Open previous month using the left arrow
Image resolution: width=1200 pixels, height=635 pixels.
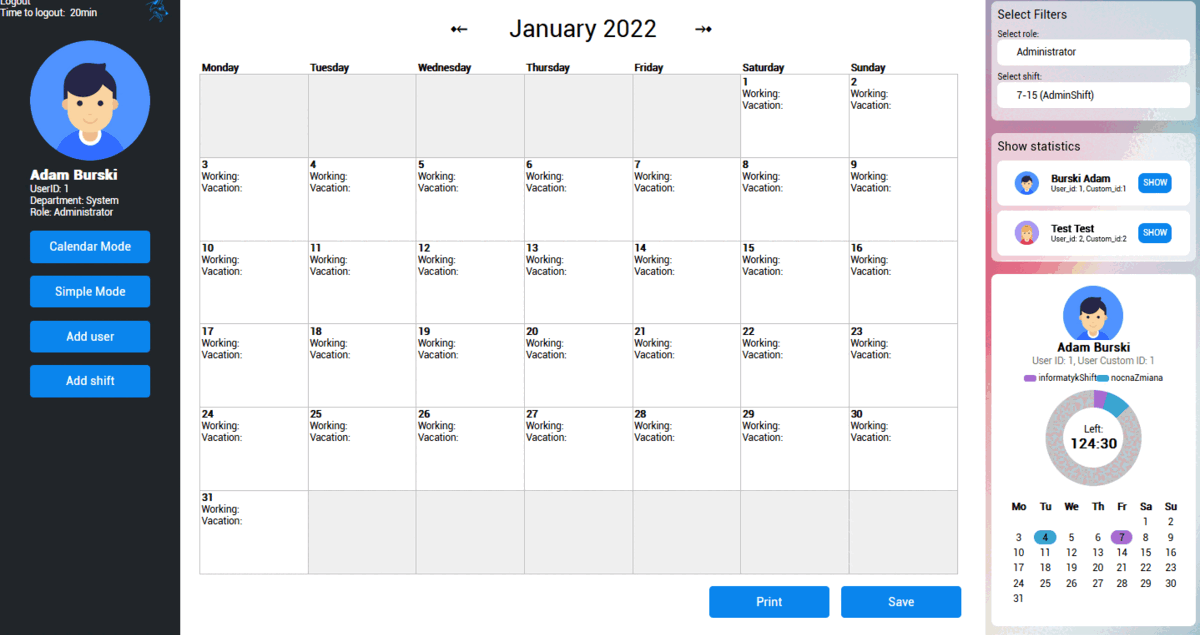pos(458,29)
